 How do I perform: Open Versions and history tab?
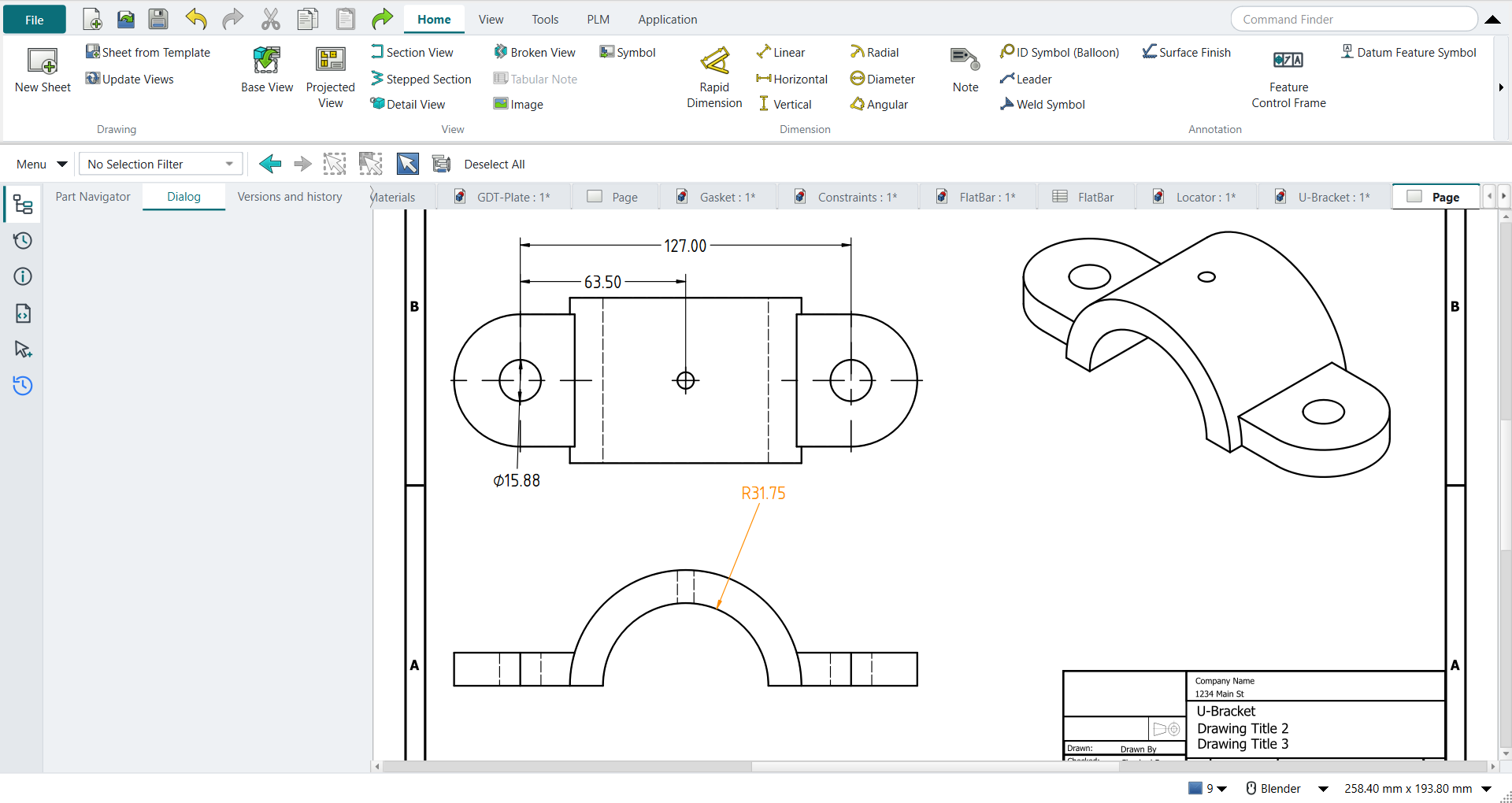[290, 197]
